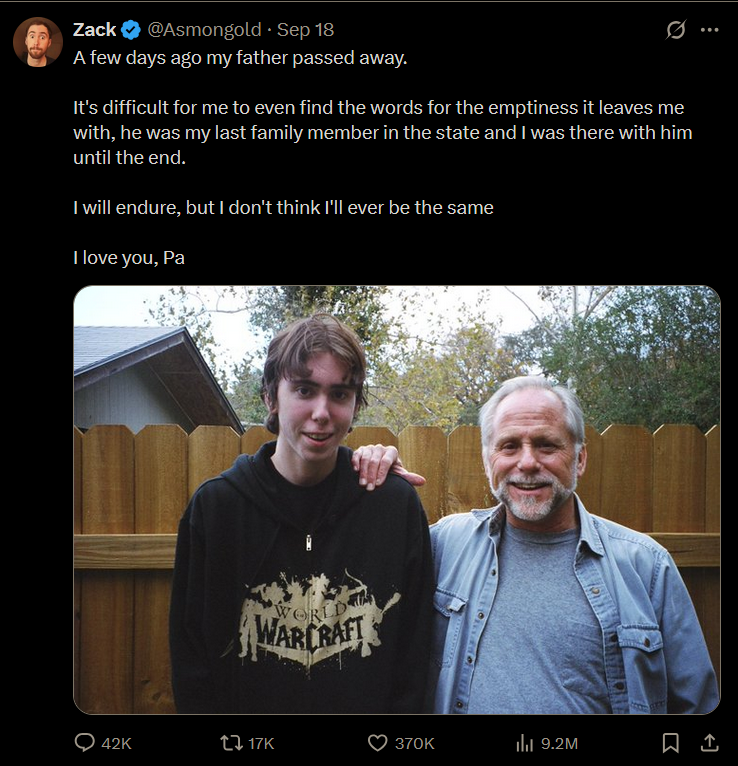Bookmark this post
This screenshot has width=738, height=766.
671,743
